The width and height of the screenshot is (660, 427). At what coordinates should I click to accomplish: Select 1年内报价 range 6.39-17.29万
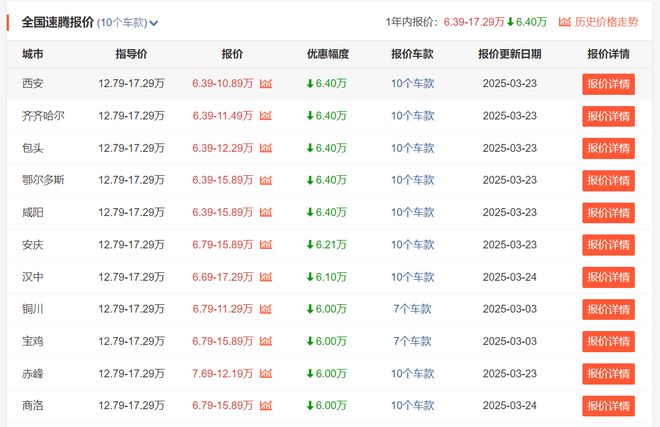point(474,22)
